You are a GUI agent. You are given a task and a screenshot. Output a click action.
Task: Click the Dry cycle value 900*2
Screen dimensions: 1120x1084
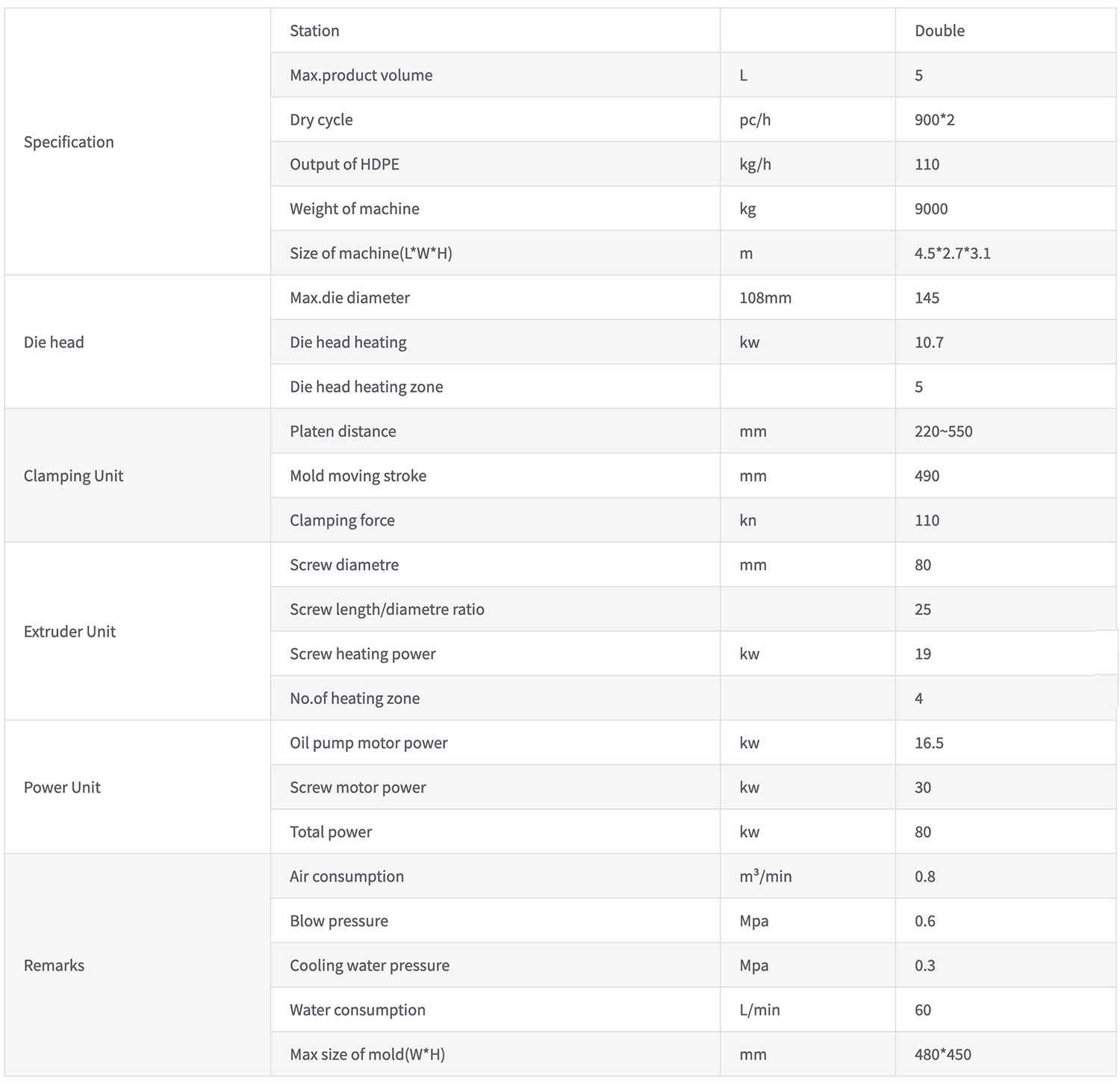pyautogui.click(x=934, y=119)
